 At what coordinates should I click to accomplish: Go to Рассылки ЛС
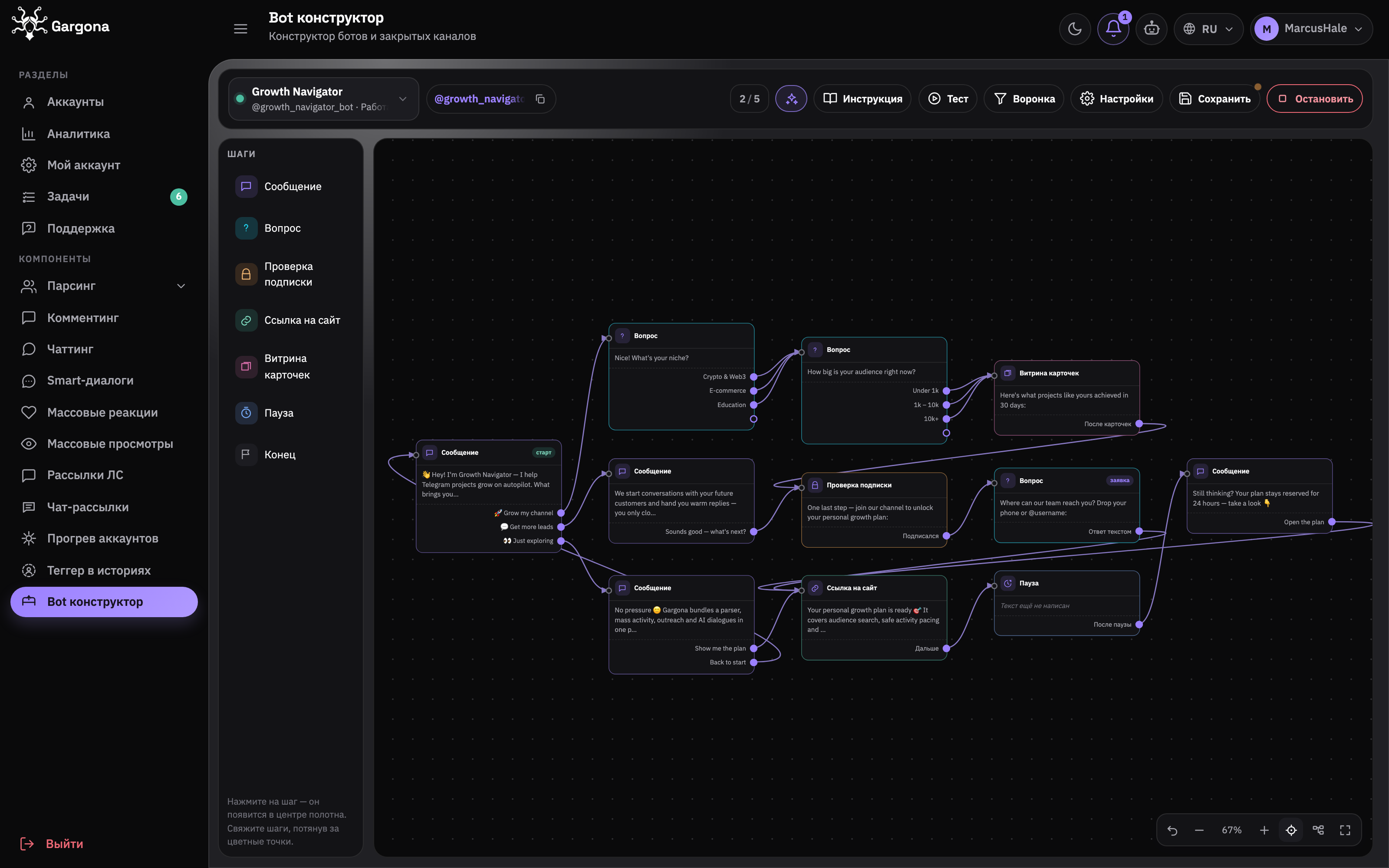click(x=104, y=475)
